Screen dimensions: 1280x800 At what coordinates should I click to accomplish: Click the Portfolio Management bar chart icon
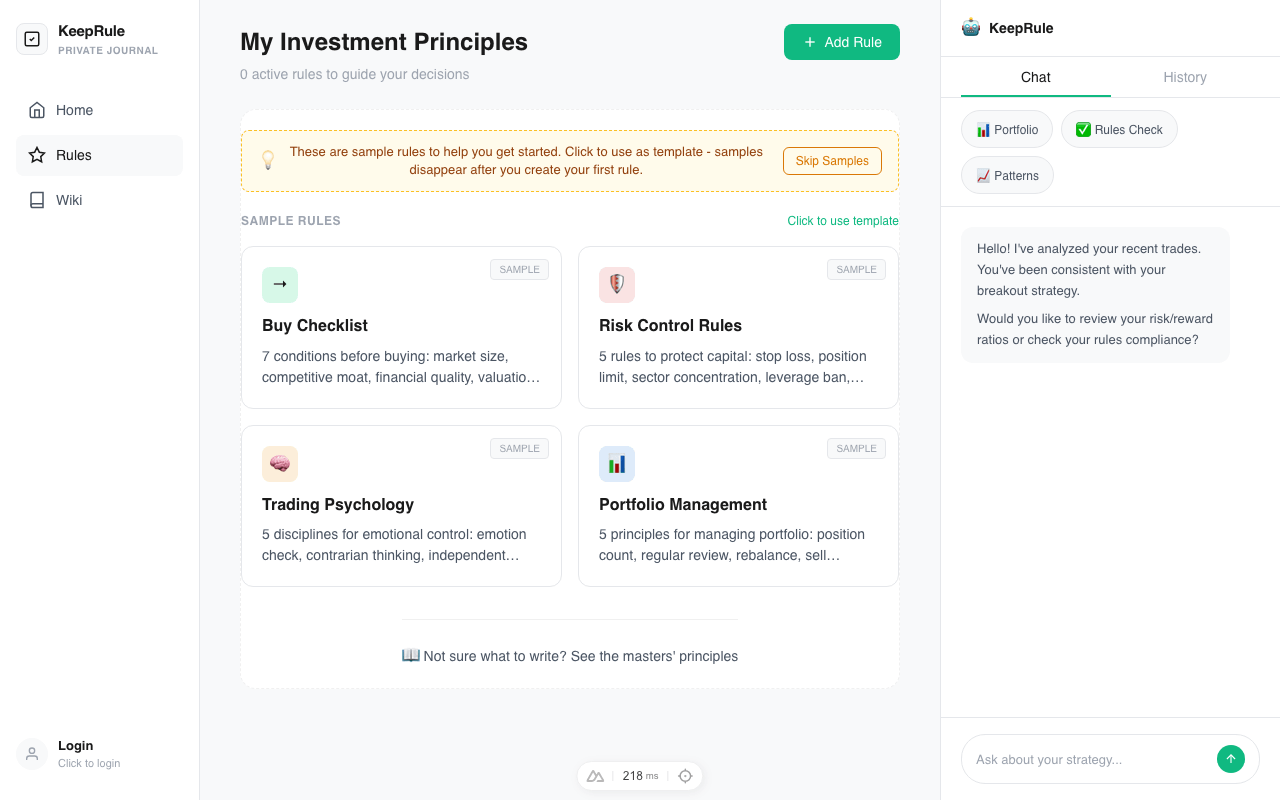[617, 464]
